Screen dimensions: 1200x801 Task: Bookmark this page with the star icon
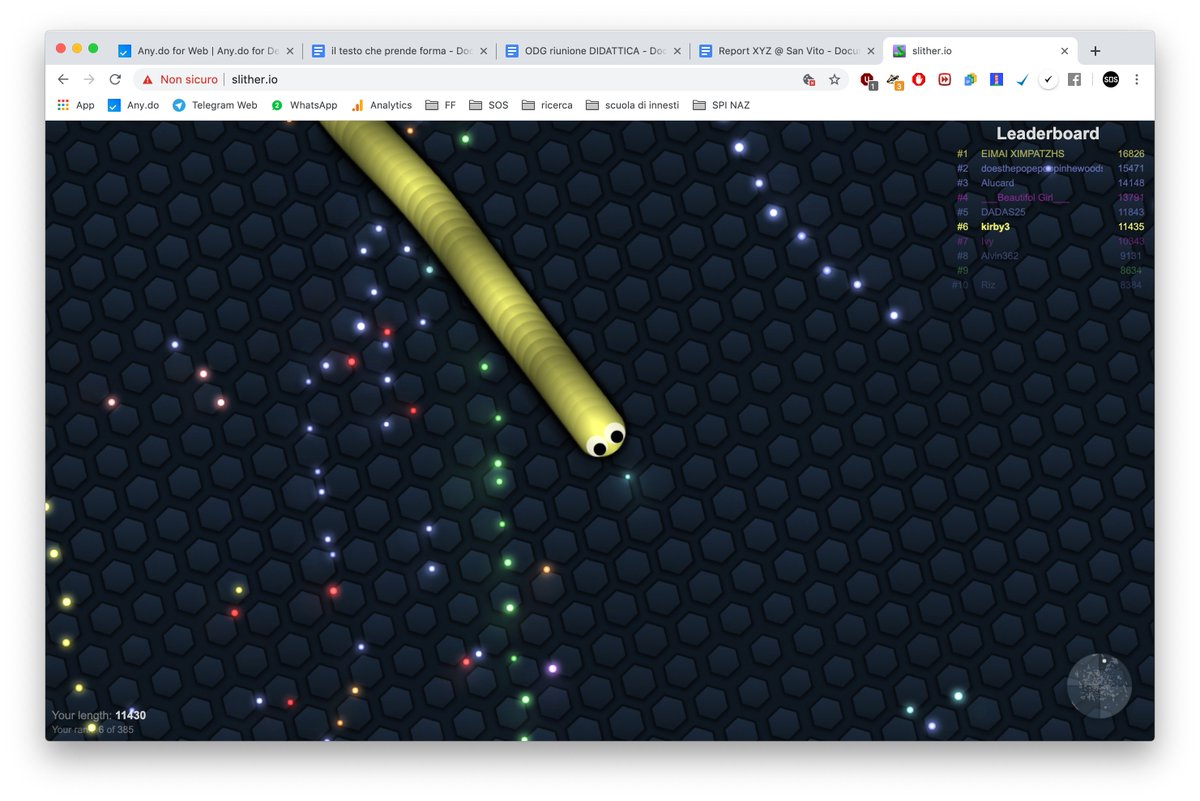click(x=834, y=79)
